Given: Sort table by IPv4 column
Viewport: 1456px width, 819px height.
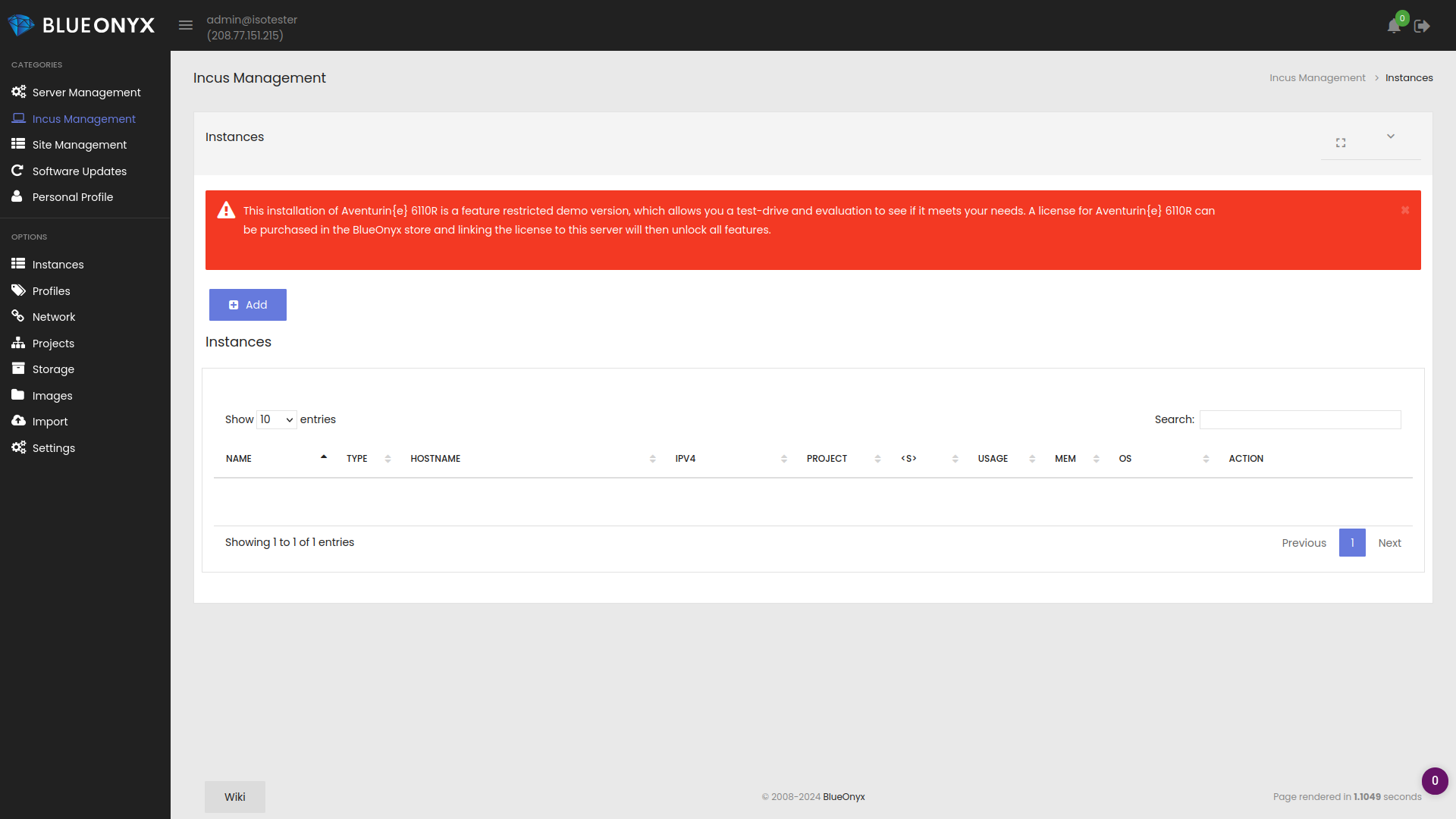Looking at the screenshot, I should [730, 459].
